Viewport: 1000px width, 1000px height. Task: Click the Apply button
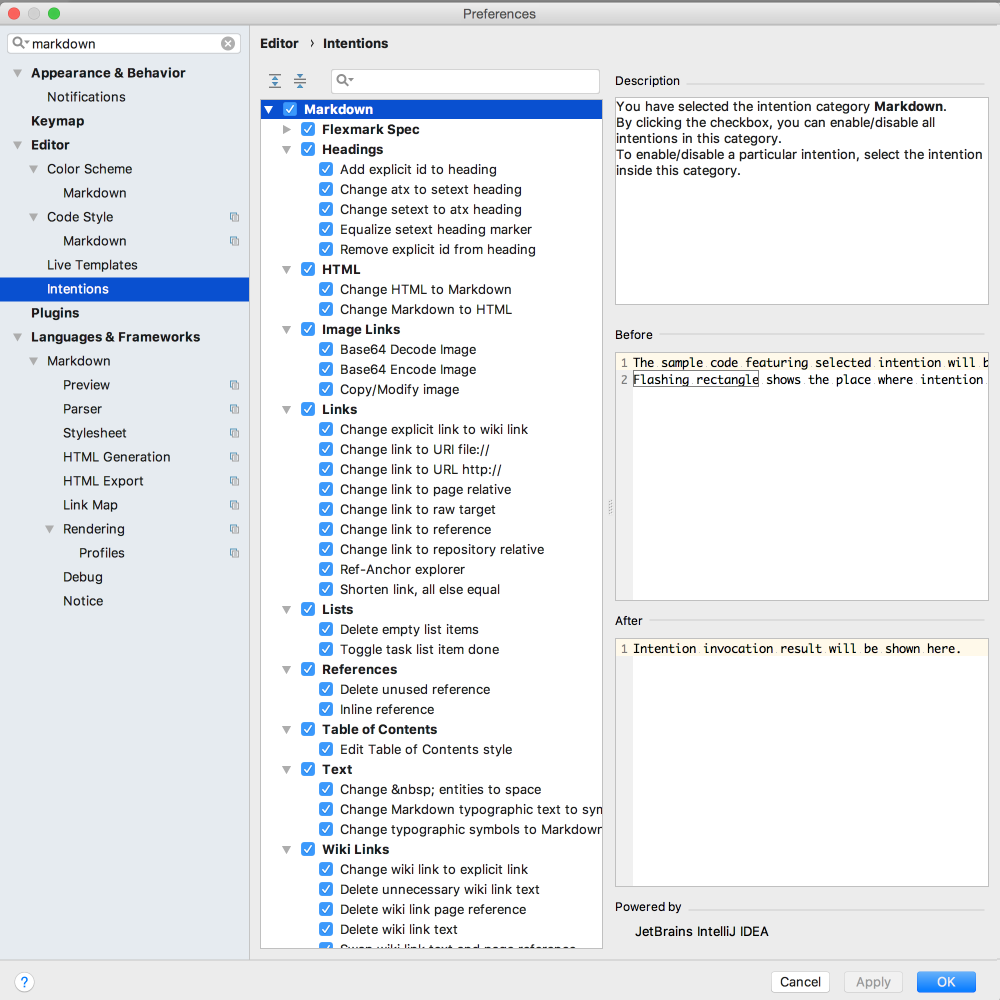click(x=873, y=982)
